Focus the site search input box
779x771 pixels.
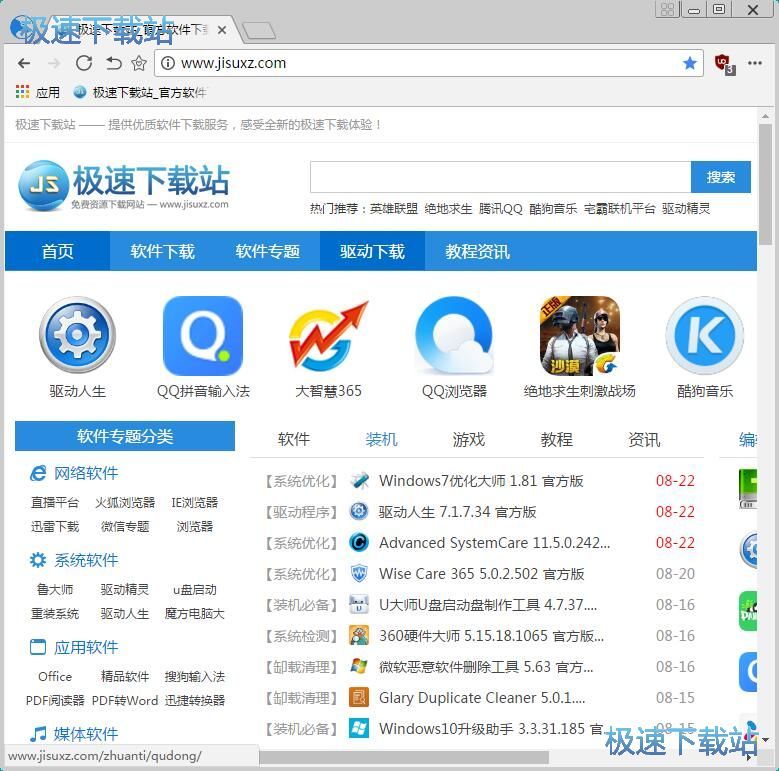coord(500,177)
